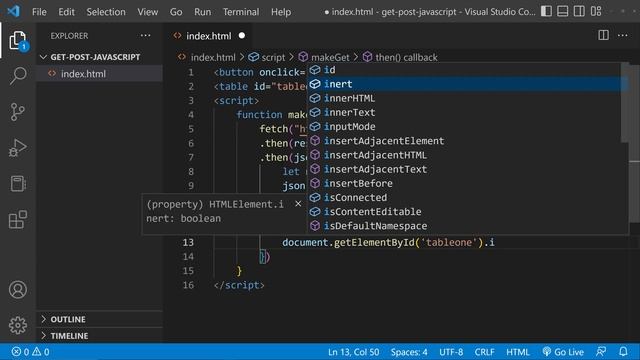Click the VS Code logo icon
This screenshot has height=360, width=640.
click(13, 11)
